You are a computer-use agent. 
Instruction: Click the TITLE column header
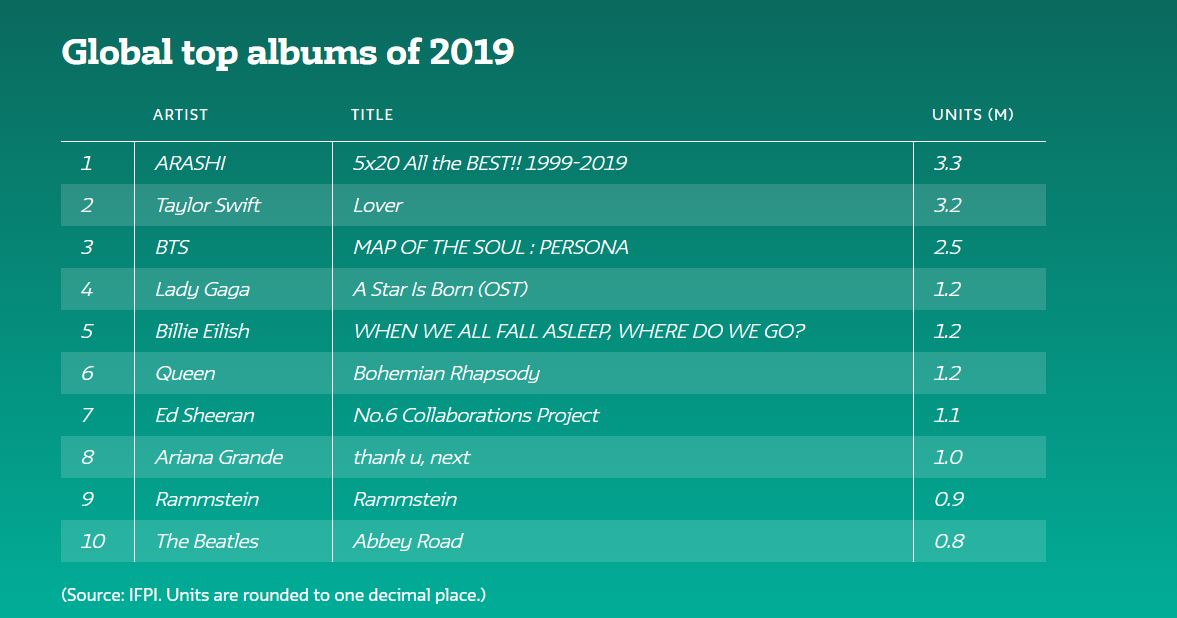coord(372,115)
